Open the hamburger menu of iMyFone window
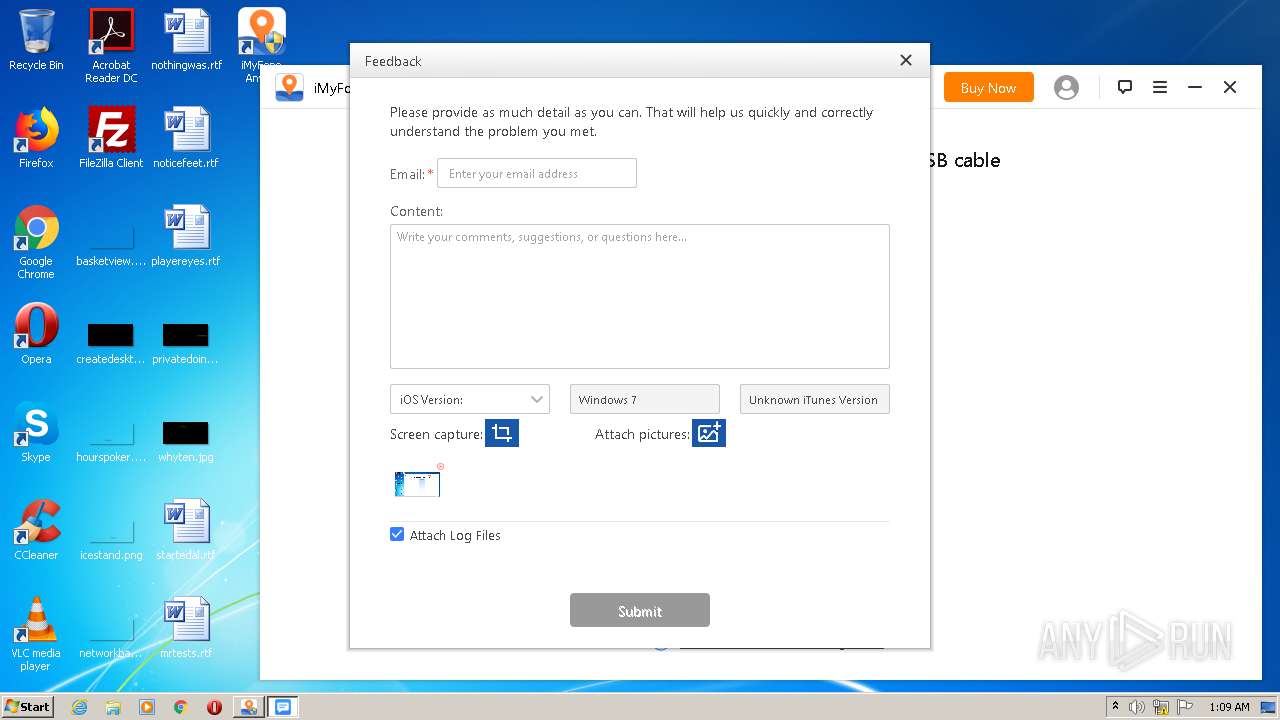This screenshot has width=1280, height=720. [1160, 87]
